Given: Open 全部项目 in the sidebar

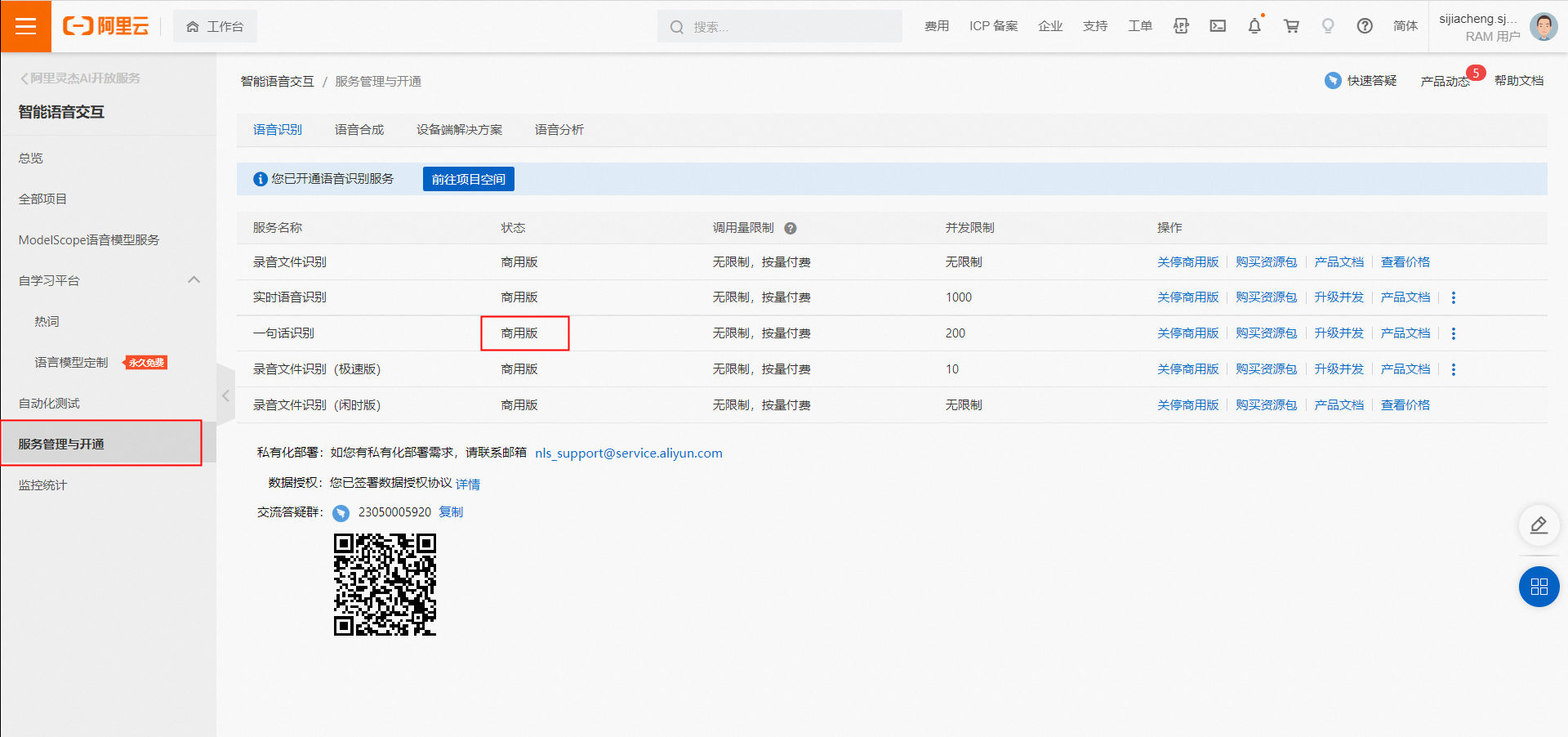Looking at the screenshot, I should [43, 199].
